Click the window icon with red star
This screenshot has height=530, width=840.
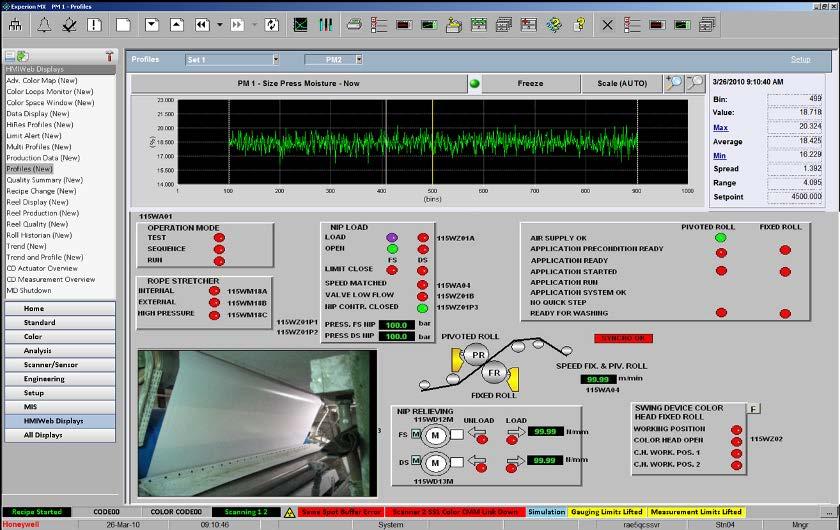[x=528, y=25]
